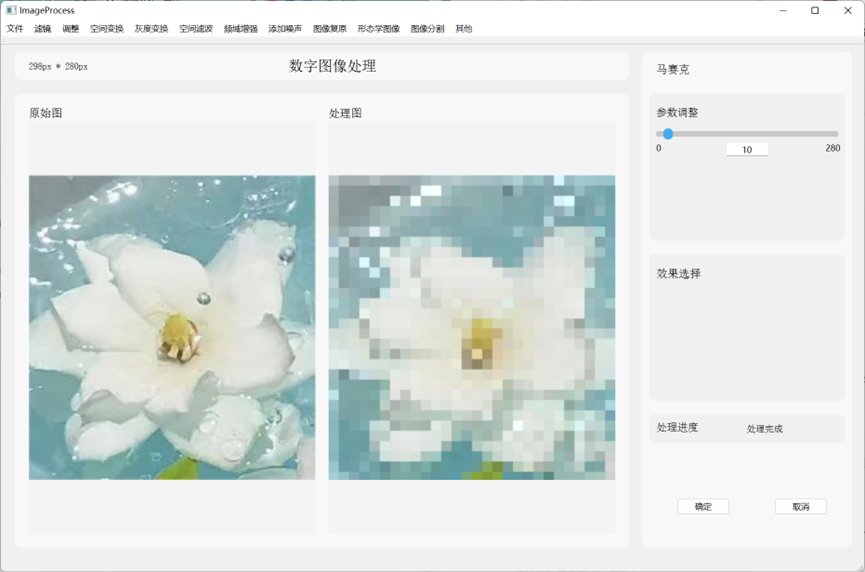Image resolution: width=865 pixels, height=572 pixels.
Task: Click the ImageProcess app icon in title bar
Action: coord(11,10)
